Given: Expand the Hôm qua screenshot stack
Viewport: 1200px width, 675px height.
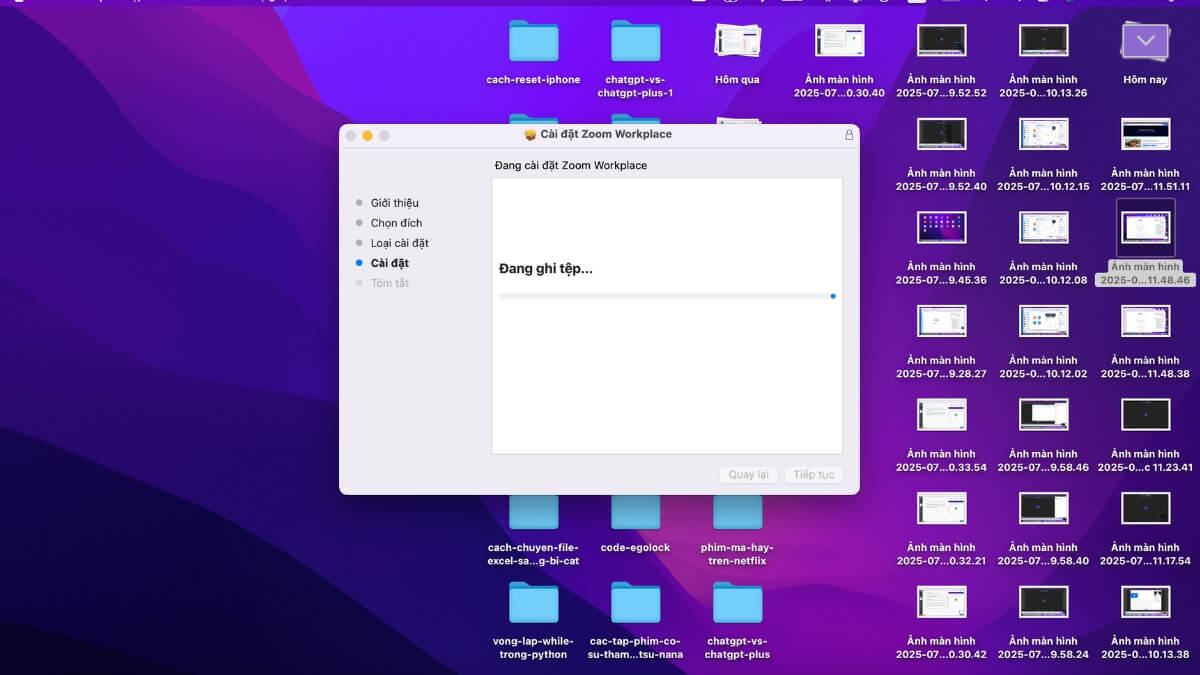Looking at the screenshot, I should point(737,41).
